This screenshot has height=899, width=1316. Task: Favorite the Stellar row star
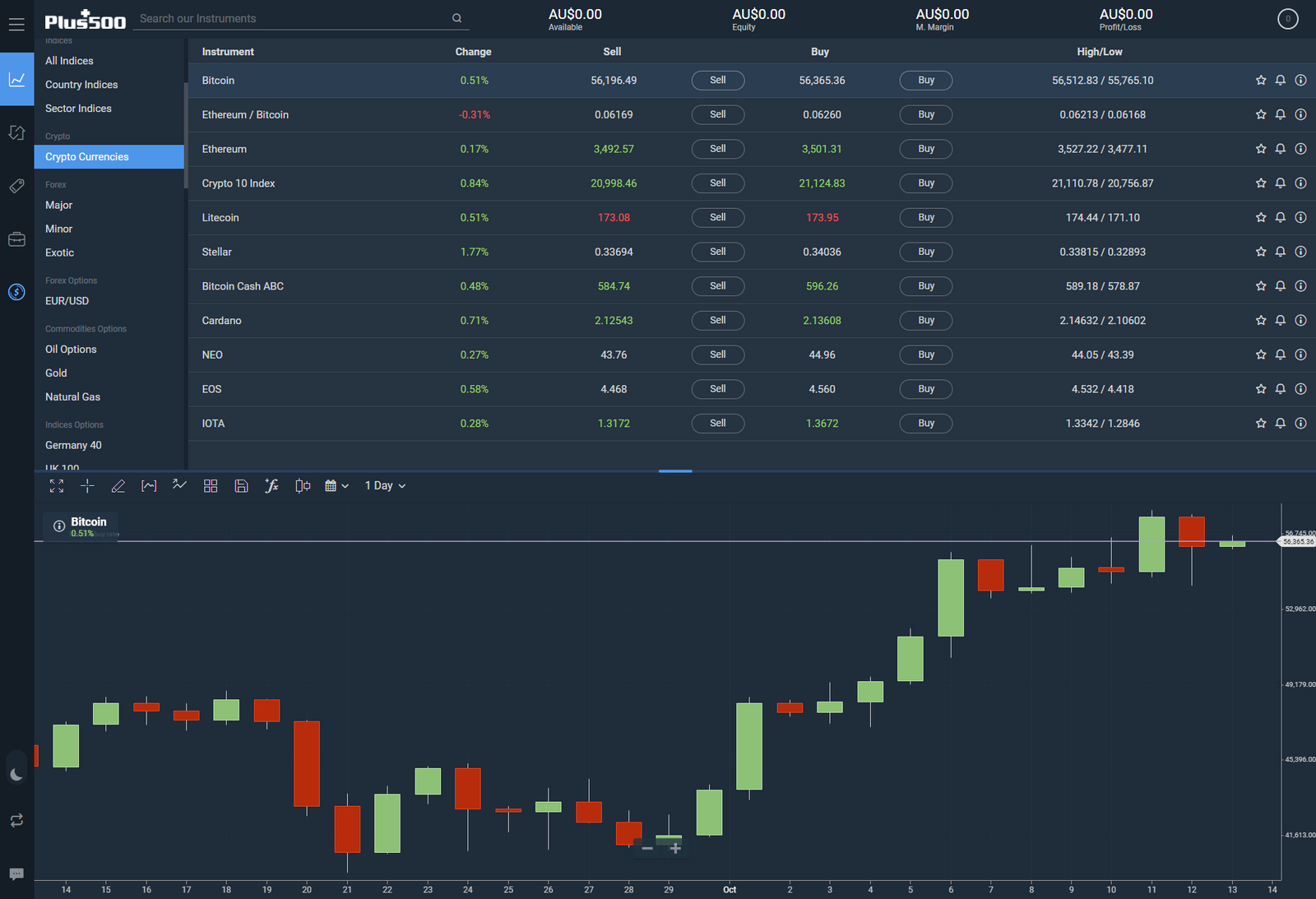coord(1261,252)
